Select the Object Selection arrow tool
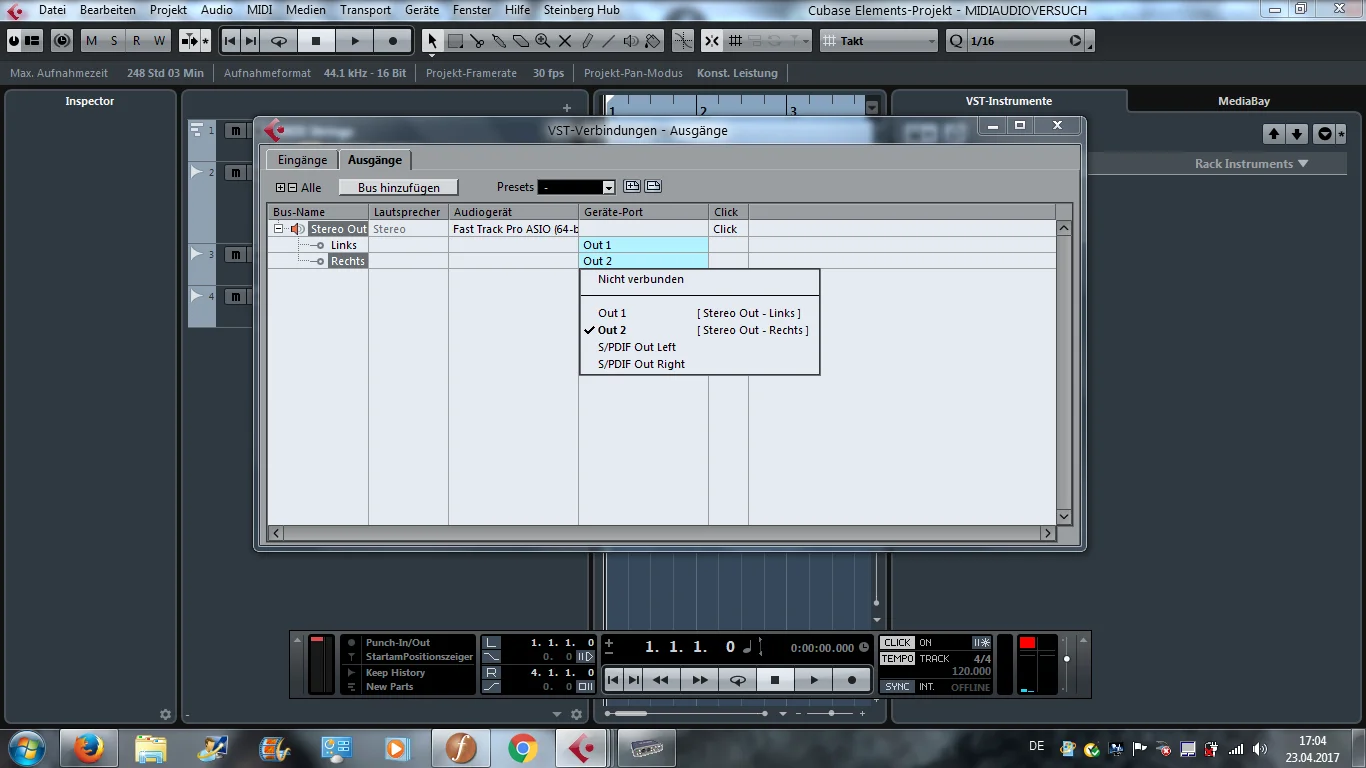The width and height of the screenshot is (1366, 768). point(433,41)
